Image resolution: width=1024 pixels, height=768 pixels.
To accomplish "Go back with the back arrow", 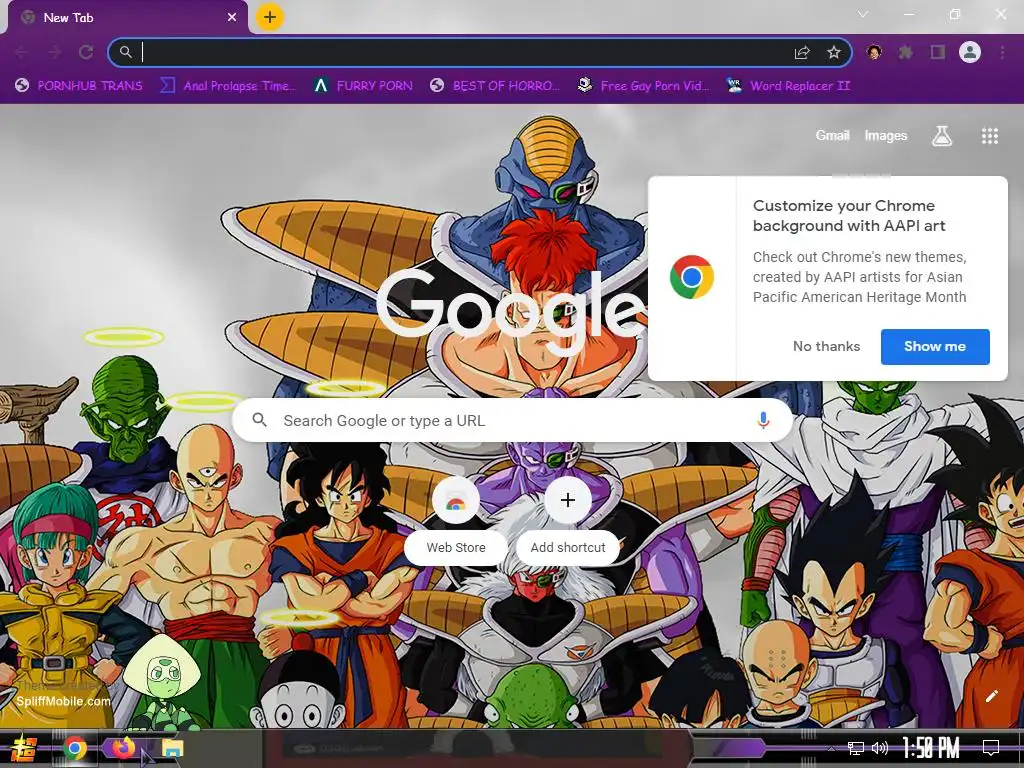I will 22,52.
